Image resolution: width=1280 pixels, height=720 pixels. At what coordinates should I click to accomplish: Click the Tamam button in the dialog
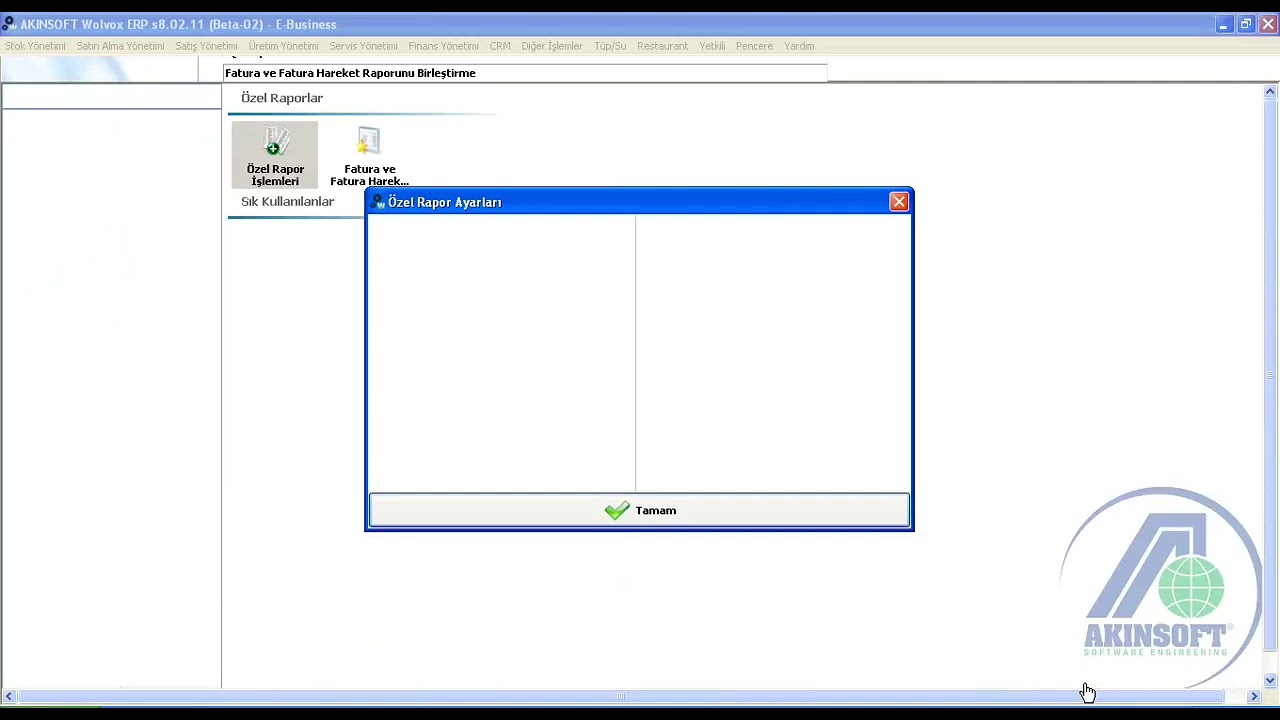[639, 510]
